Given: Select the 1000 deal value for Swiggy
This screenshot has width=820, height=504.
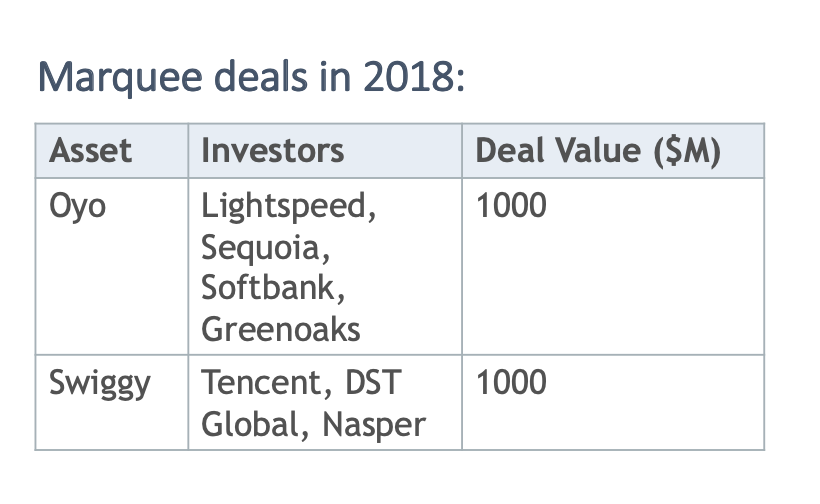Looking at the screenshot, I should coord(512,383).
